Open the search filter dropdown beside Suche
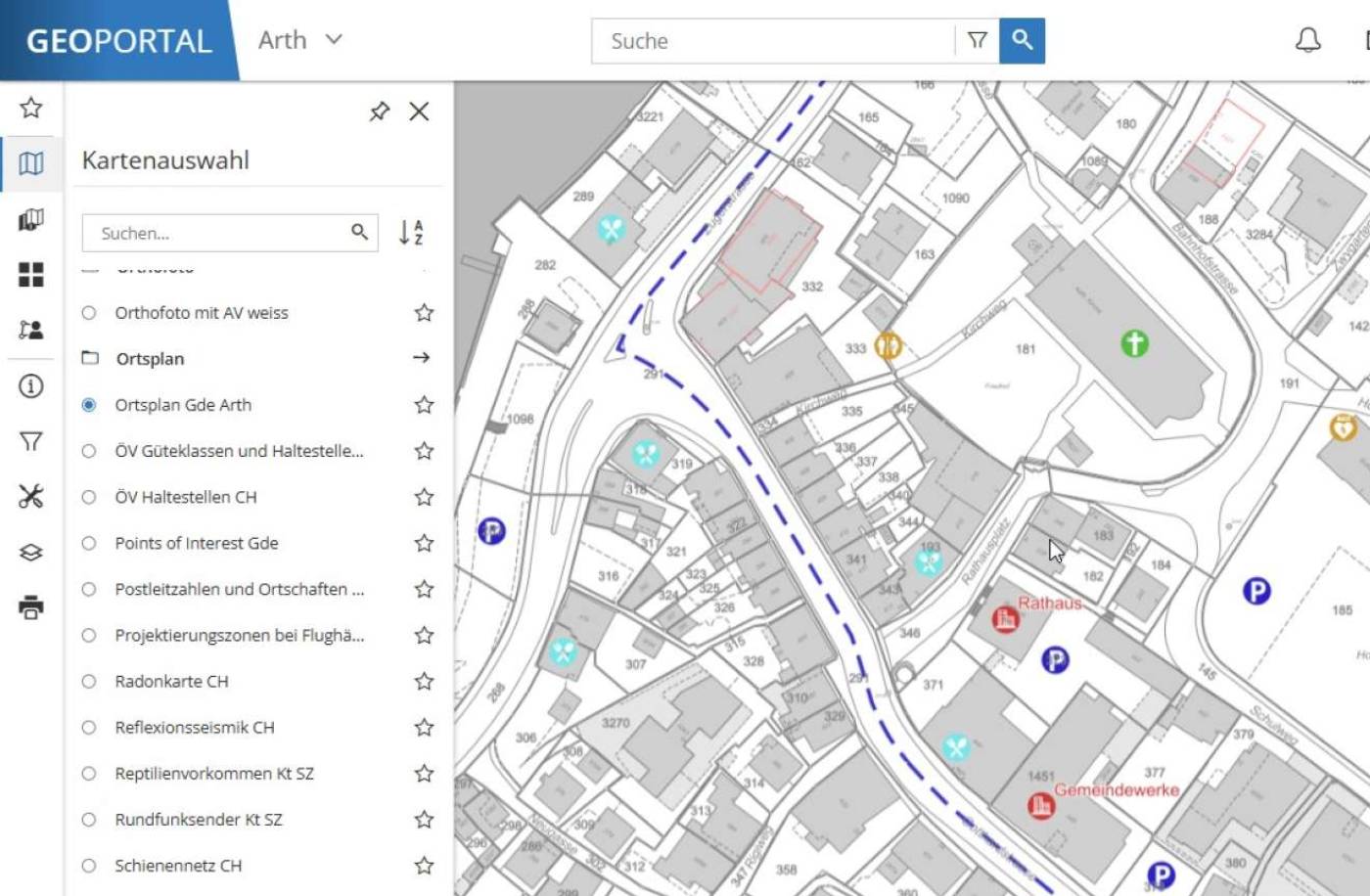This screenshot has height=896, width=1370. [978, 40]
